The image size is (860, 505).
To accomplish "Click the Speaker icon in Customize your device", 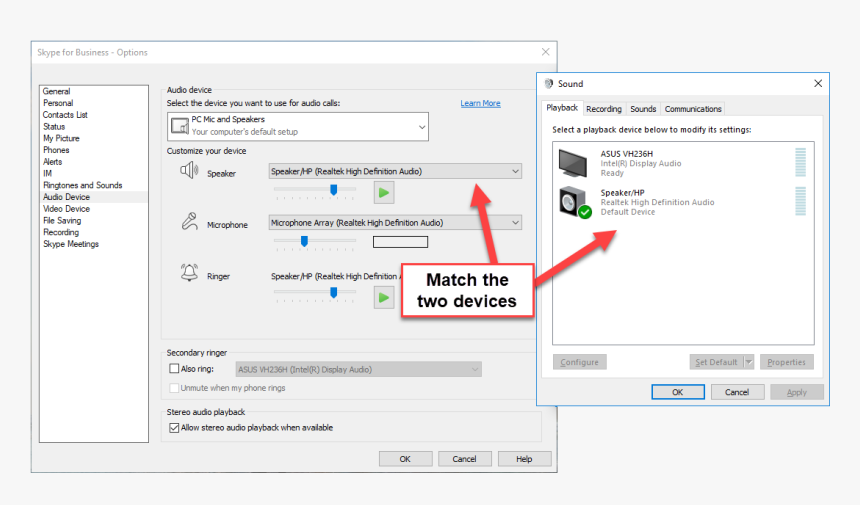I will pos(189,171).
